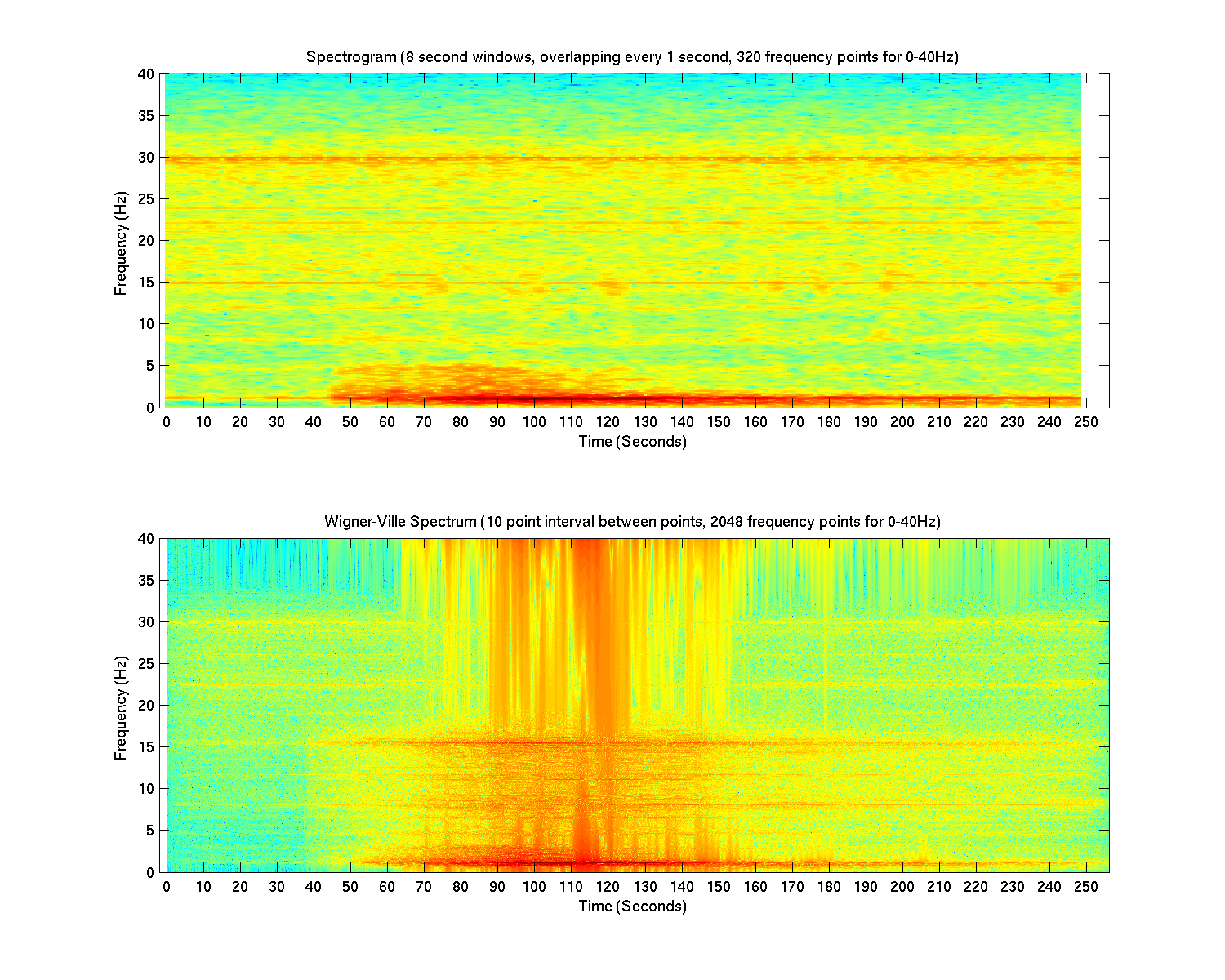
Task: Click Time (Seconds) label below Wigner-Ville plot
Action: (x=632, y=906)
